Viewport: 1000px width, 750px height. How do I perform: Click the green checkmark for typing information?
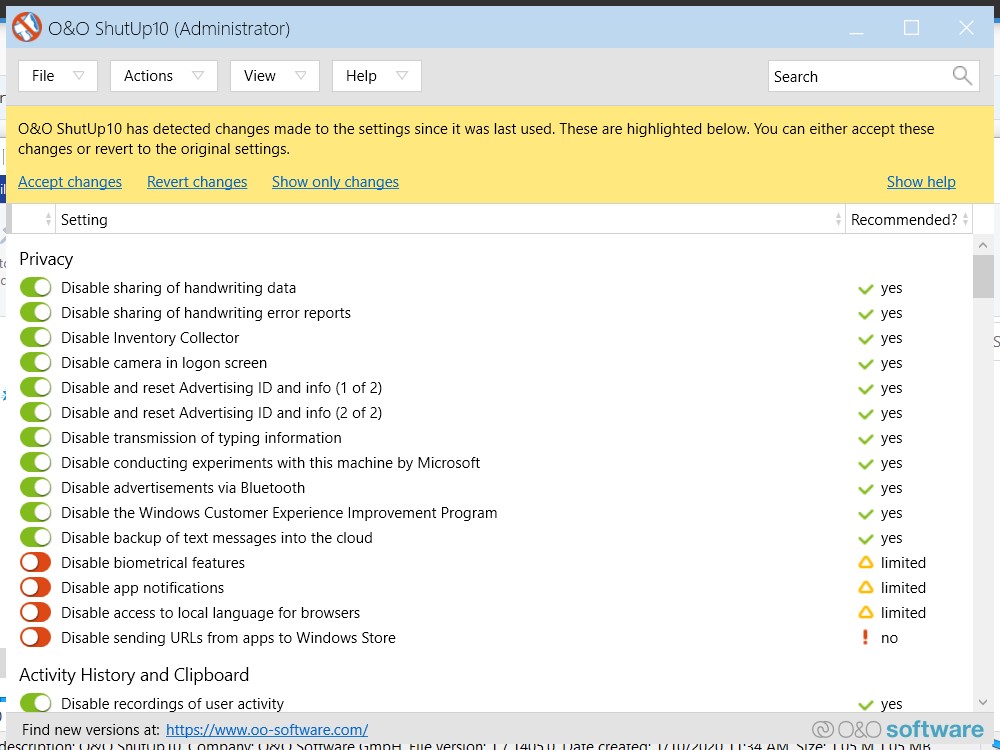pyautogui.click(x=865, y=439)
